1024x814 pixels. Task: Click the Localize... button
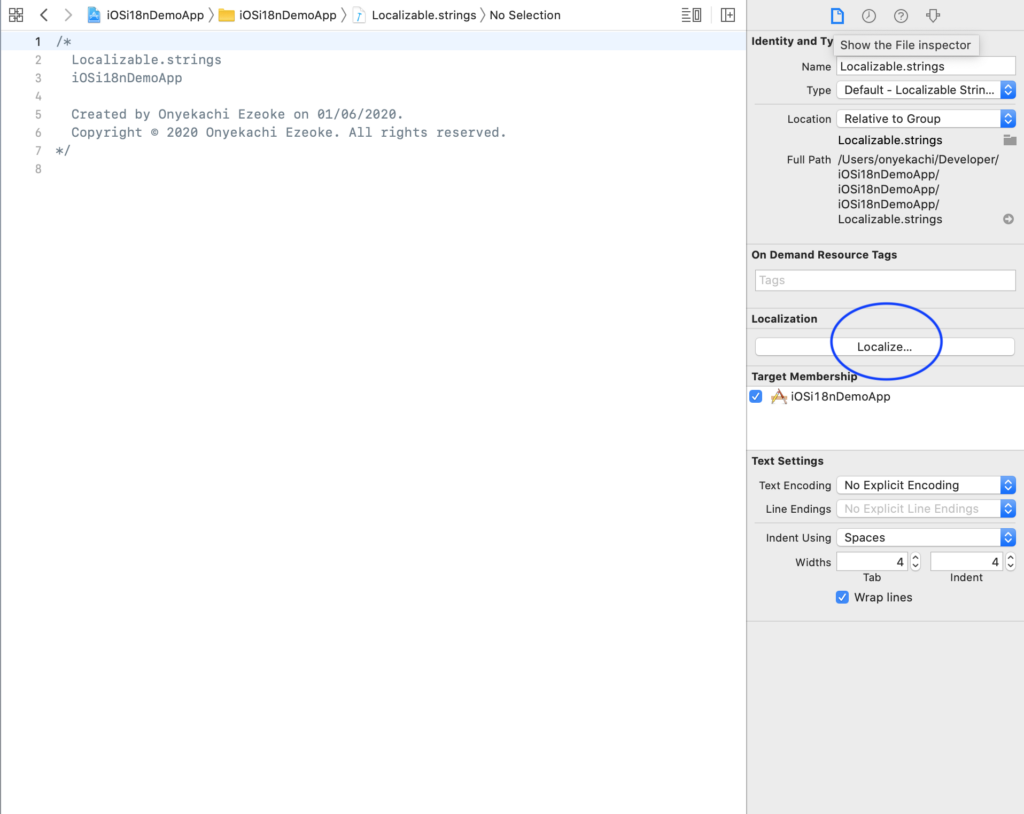click(885, 347)
